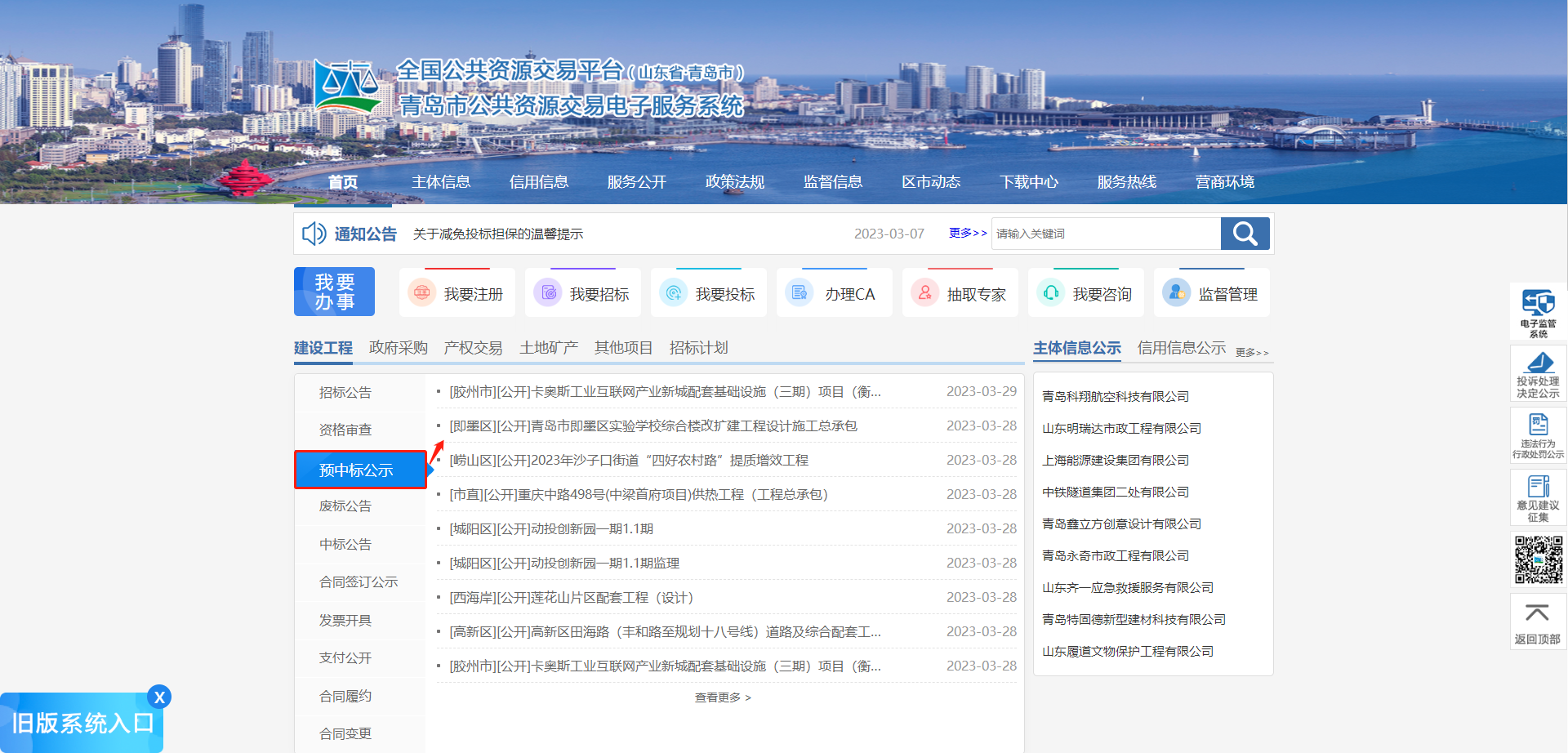Viewport: 1568px width, 753px height.
Task: Open the 营商环境 nav menu
Action: point(1225,182)
